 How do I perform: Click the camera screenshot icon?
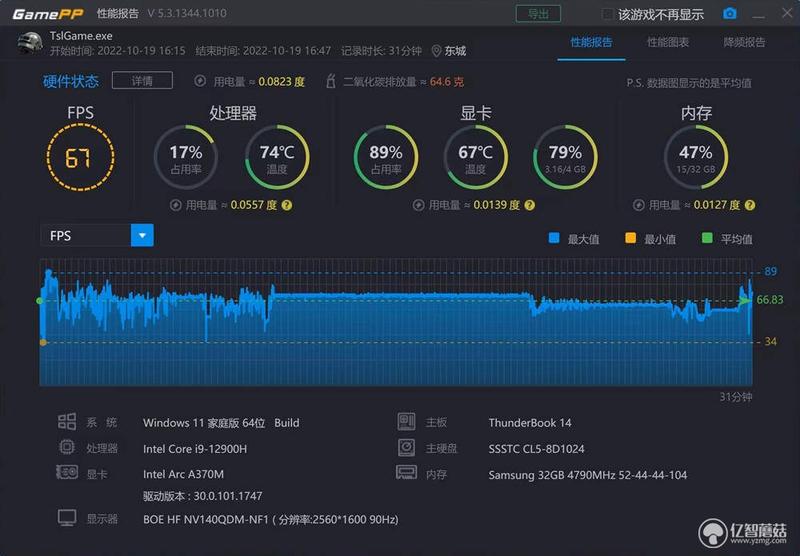click(x=730, y=13)
